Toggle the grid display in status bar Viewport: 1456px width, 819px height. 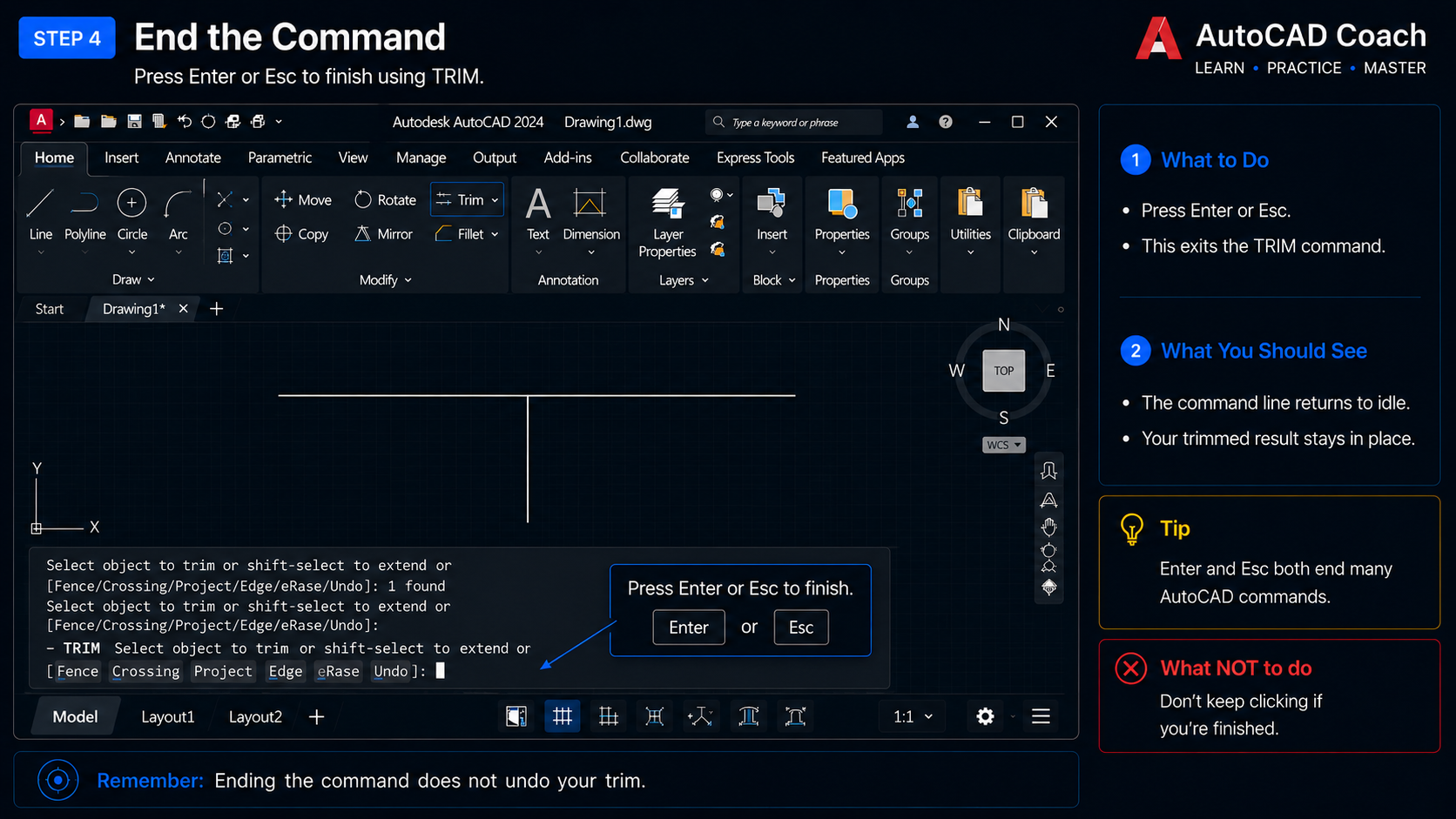click(563, 716)
